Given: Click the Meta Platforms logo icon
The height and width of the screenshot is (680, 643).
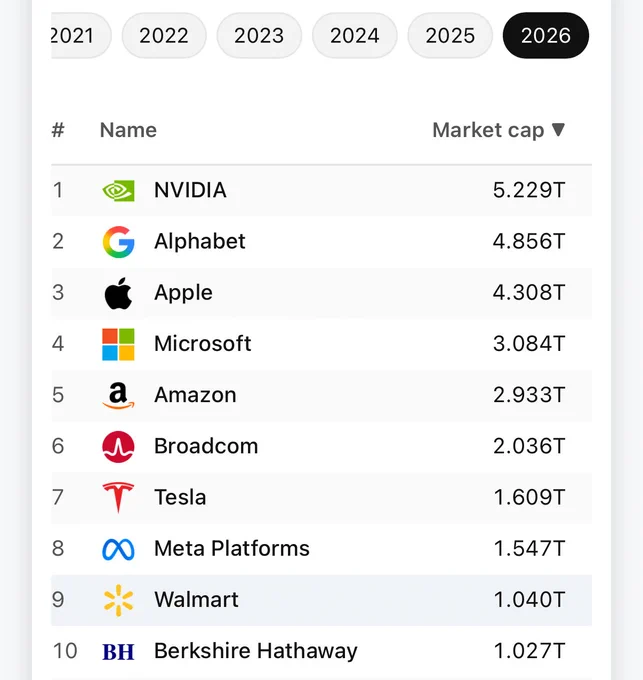Looking at the screenshot, I should [118, 549].
